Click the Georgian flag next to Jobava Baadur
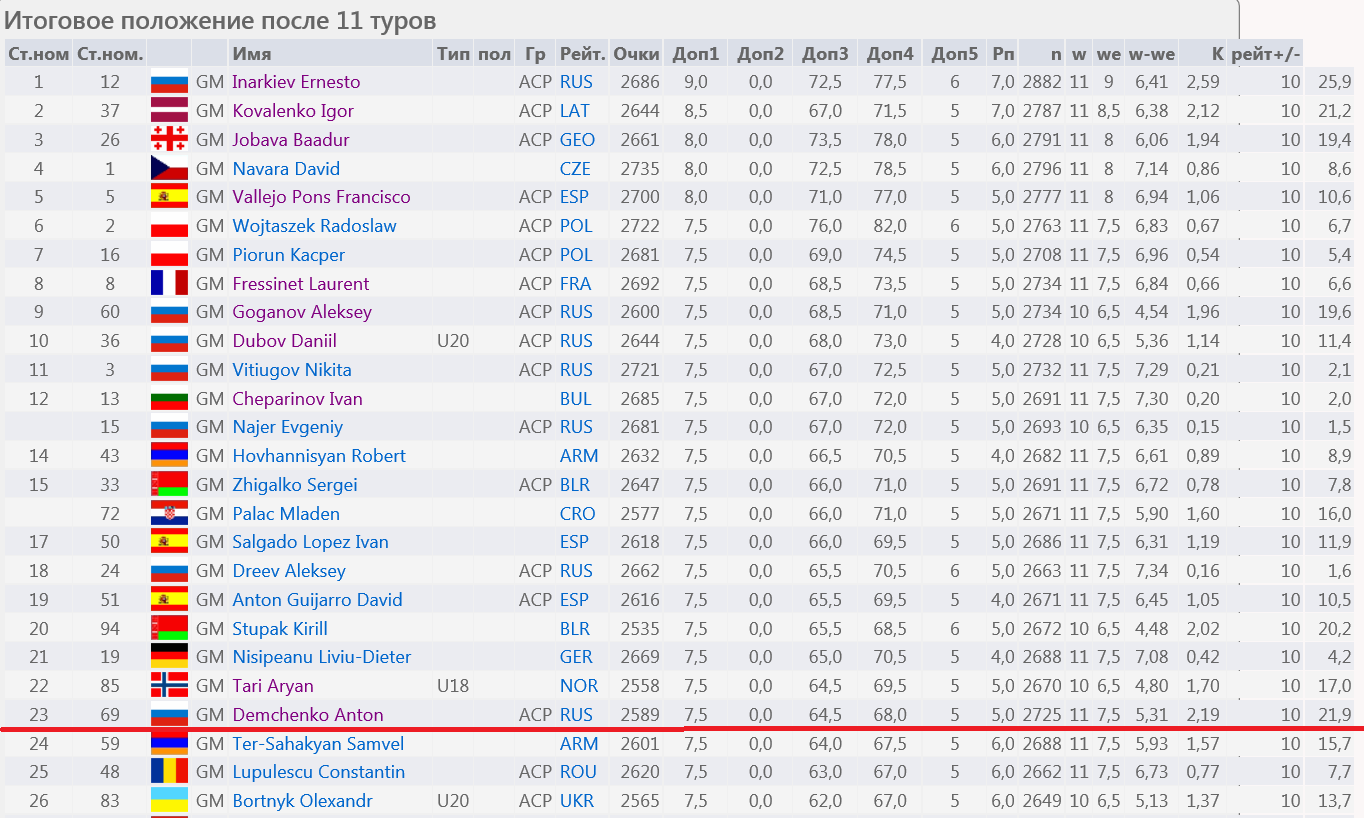 point(169,139)
